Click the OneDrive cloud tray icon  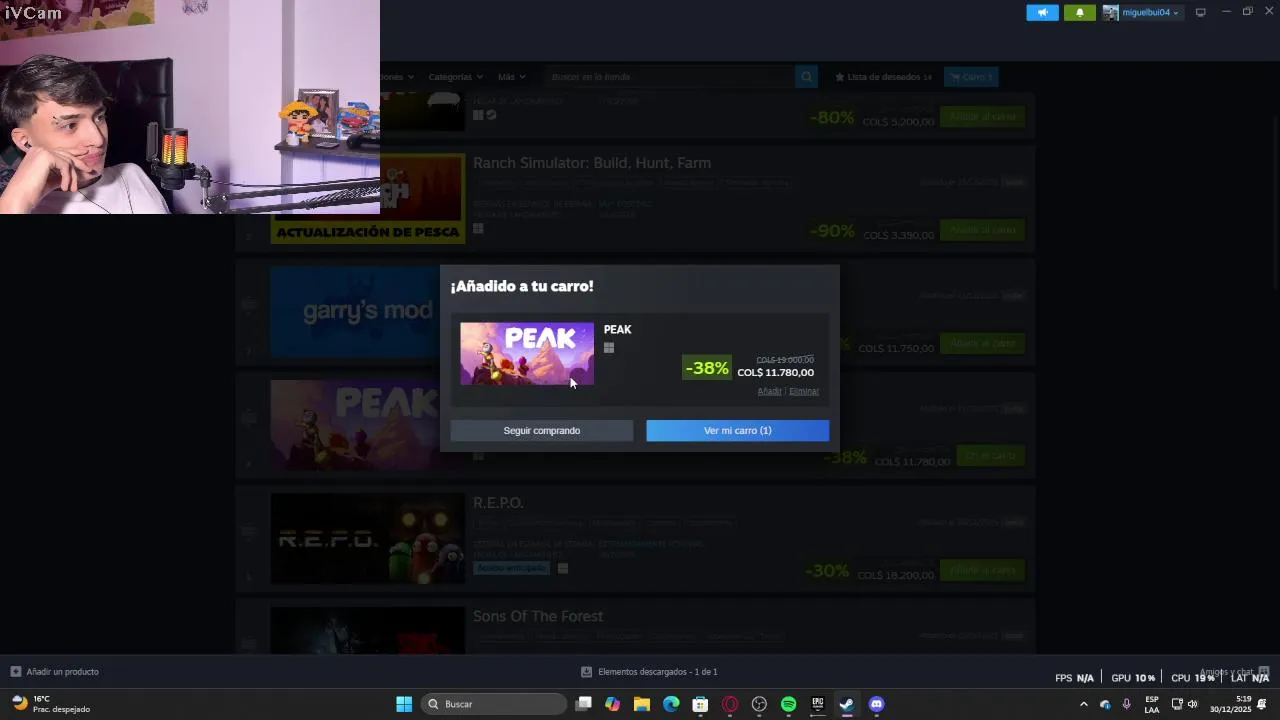click(1105, 704)
